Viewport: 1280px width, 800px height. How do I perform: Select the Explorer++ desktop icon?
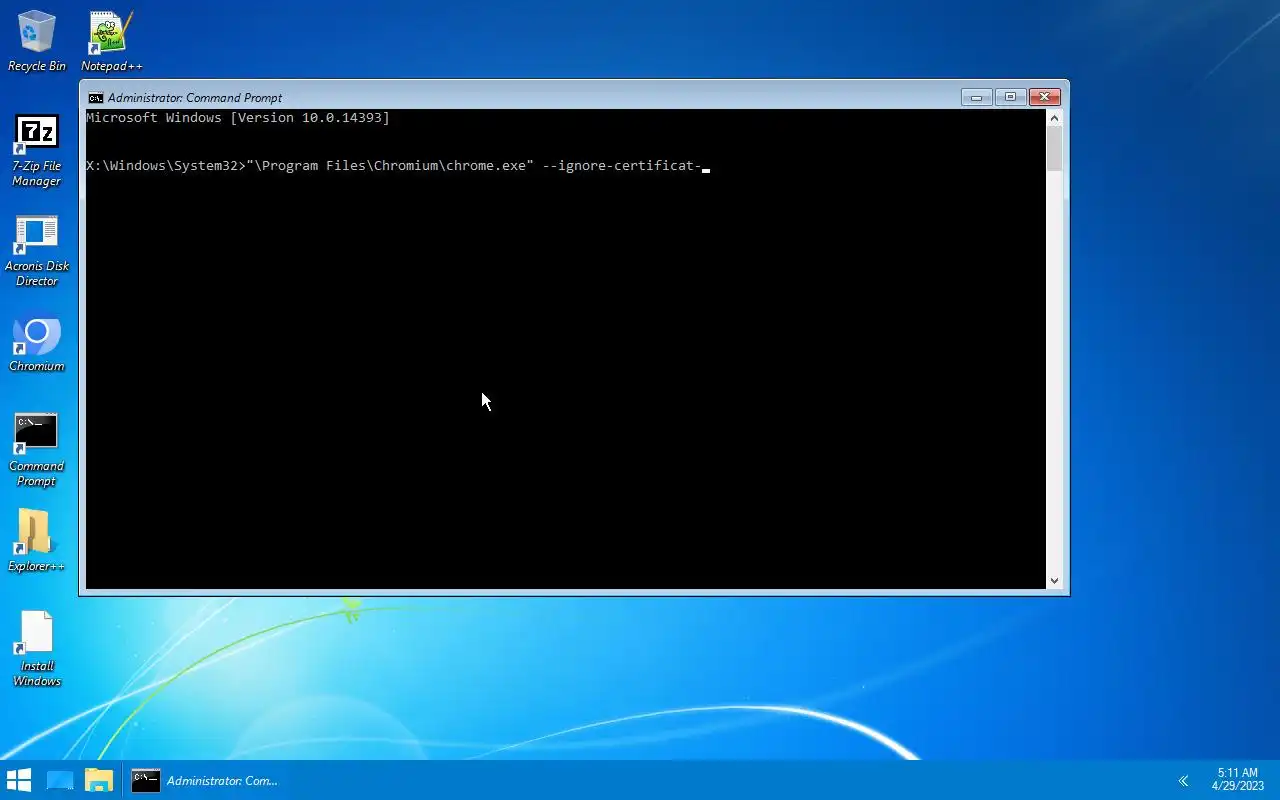coord(37,541)
